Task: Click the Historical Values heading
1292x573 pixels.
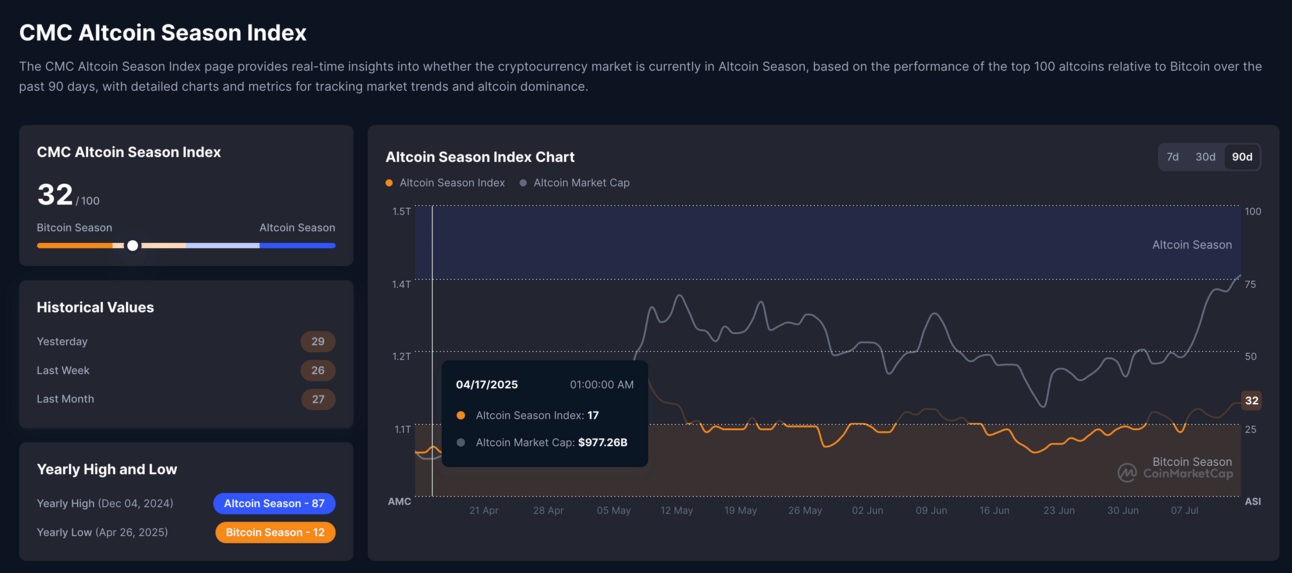Action: coord(96,308)
